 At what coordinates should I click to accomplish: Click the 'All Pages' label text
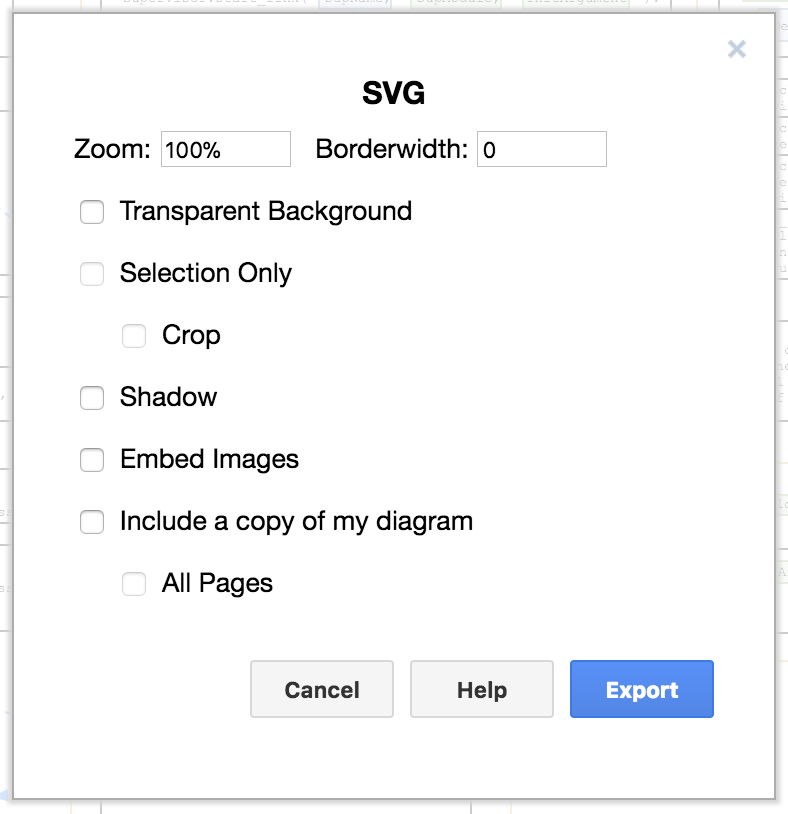(x=217, y=584)
